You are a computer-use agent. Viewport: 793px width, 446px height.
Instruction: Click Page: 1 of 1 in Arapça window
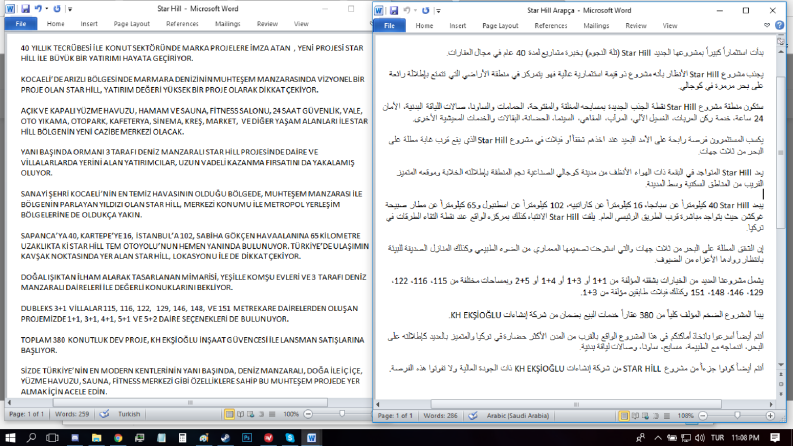click(395, 416)
